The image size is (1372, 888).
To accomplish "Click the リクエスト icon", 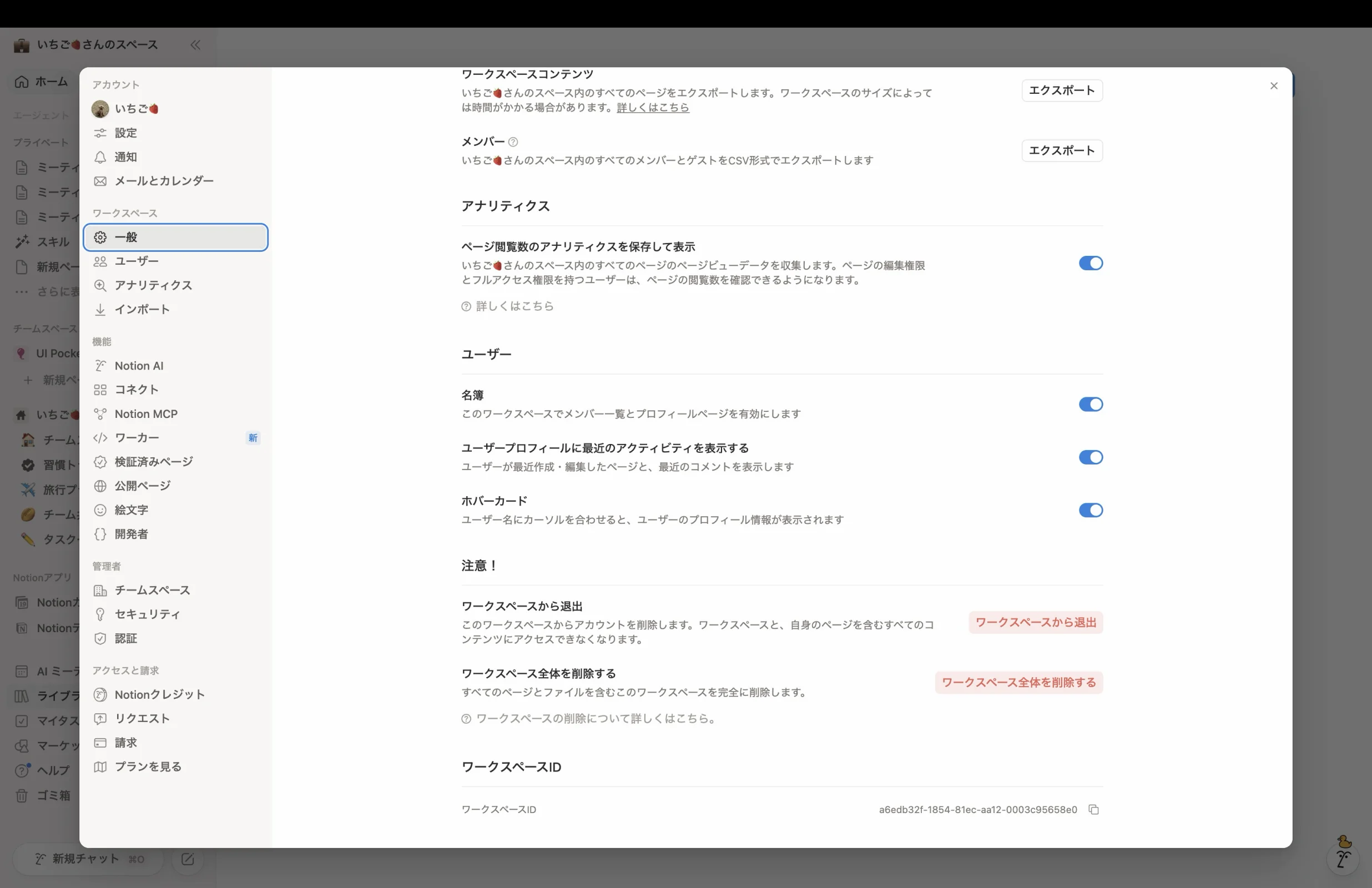I will click(100, 719).
